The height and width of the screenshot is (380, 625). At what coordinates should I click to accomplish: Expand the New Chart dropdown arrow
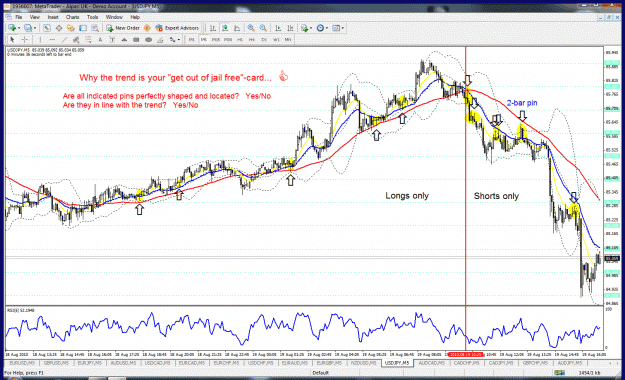(18, 28)
